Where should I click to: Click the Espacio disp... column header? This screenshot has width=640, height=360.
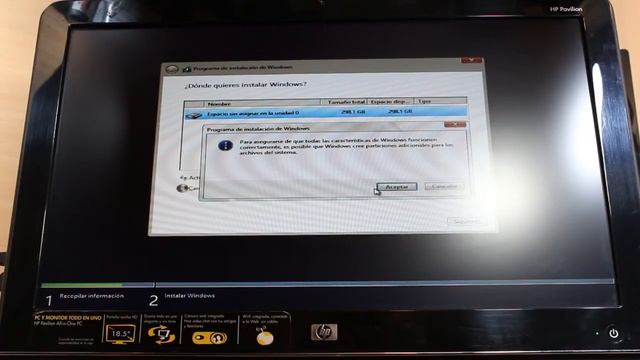tap(391, 101)
